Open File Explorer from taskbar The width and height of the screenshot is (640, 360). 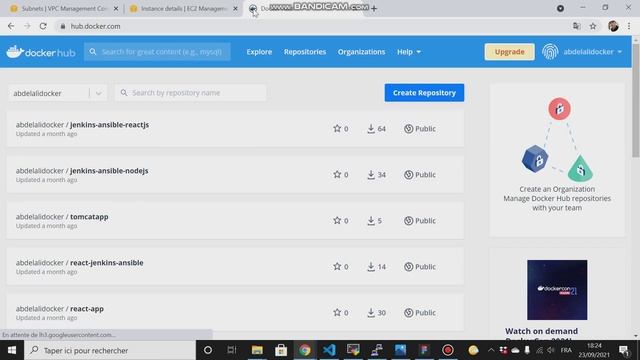click(257, 350)
